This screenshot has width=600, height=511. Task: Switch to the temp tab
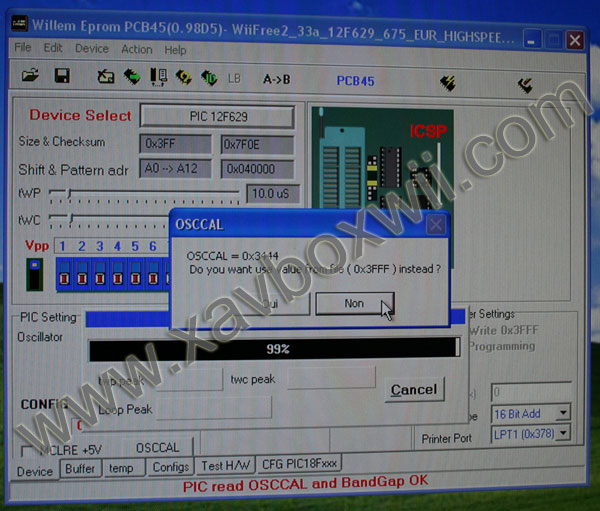pos(122,468)
